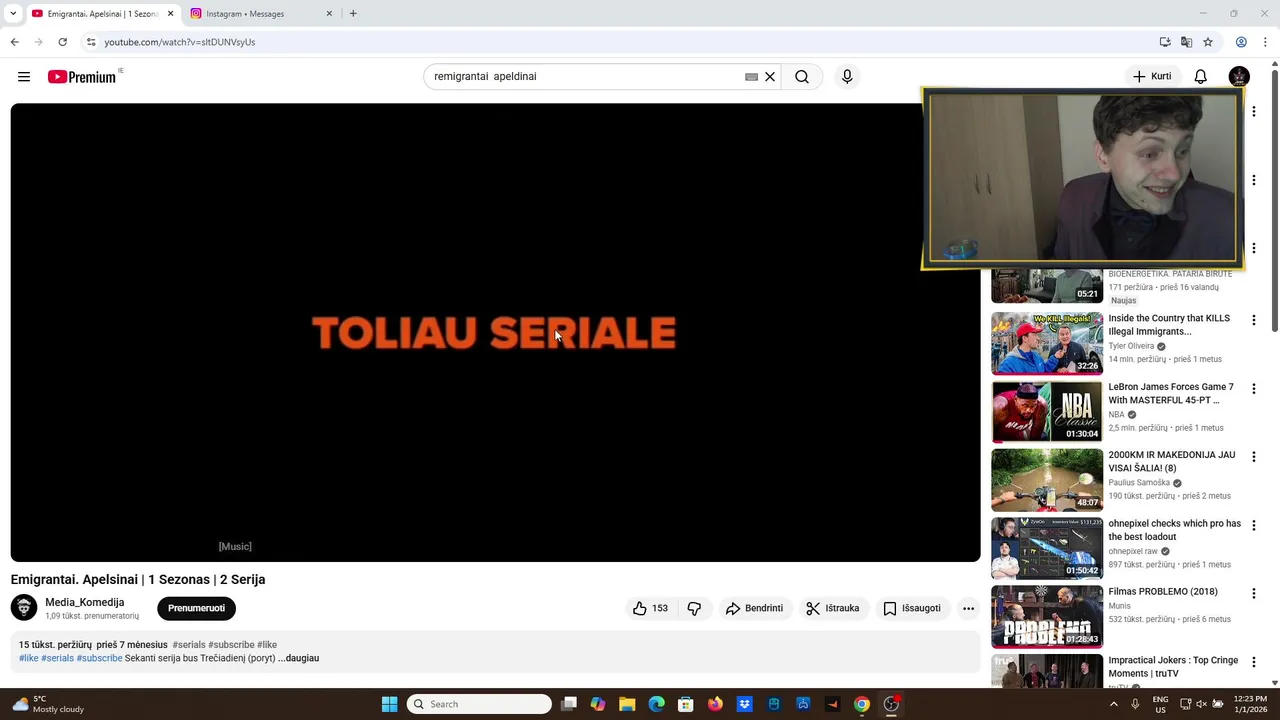Play the 2000KM IR MAKEDONIJA thumbnail
1280x720 pixels.
[x=1047, y=479]
